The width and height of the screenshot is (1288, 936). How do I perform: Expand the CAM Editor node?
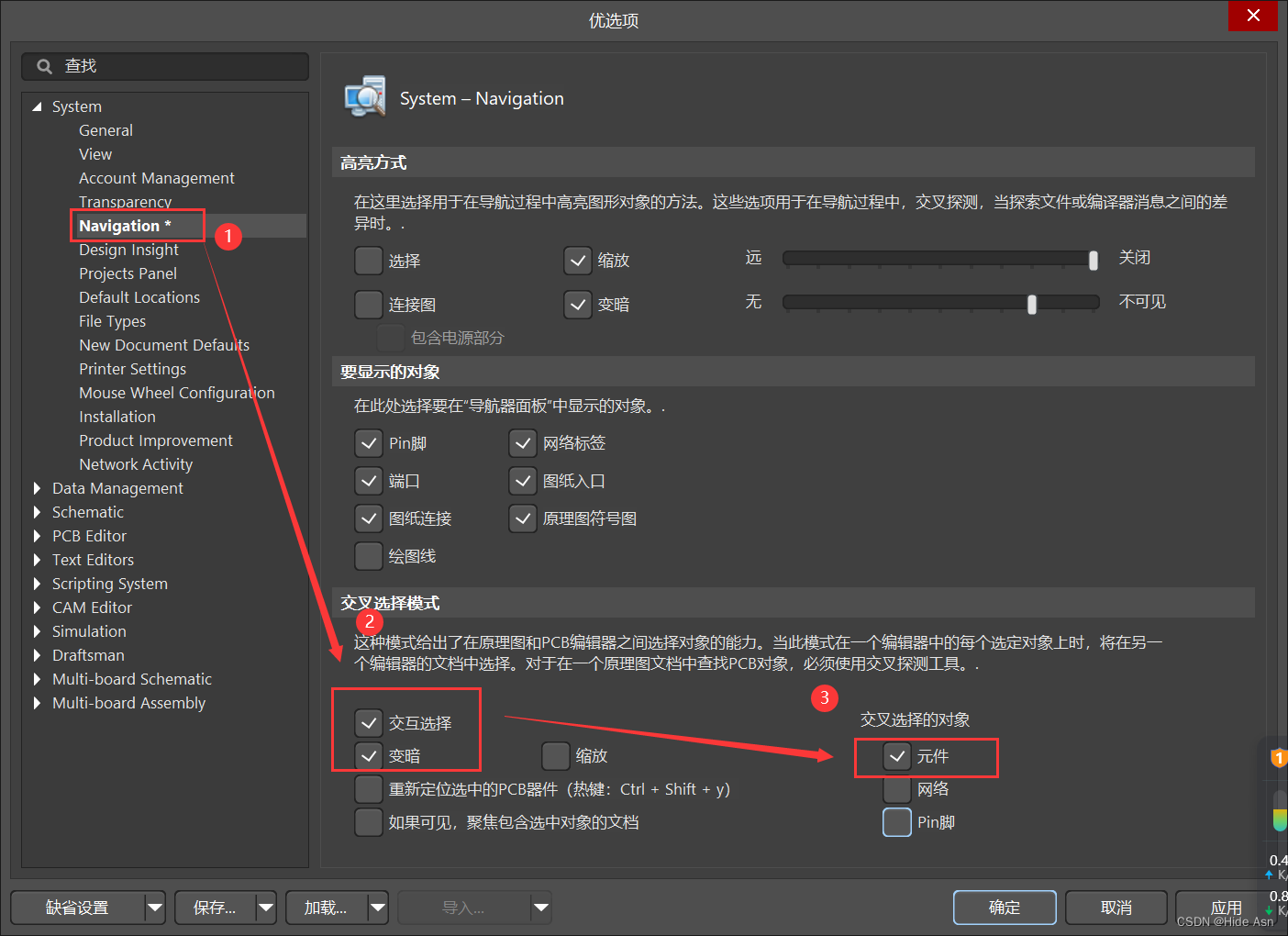point(37,607)
